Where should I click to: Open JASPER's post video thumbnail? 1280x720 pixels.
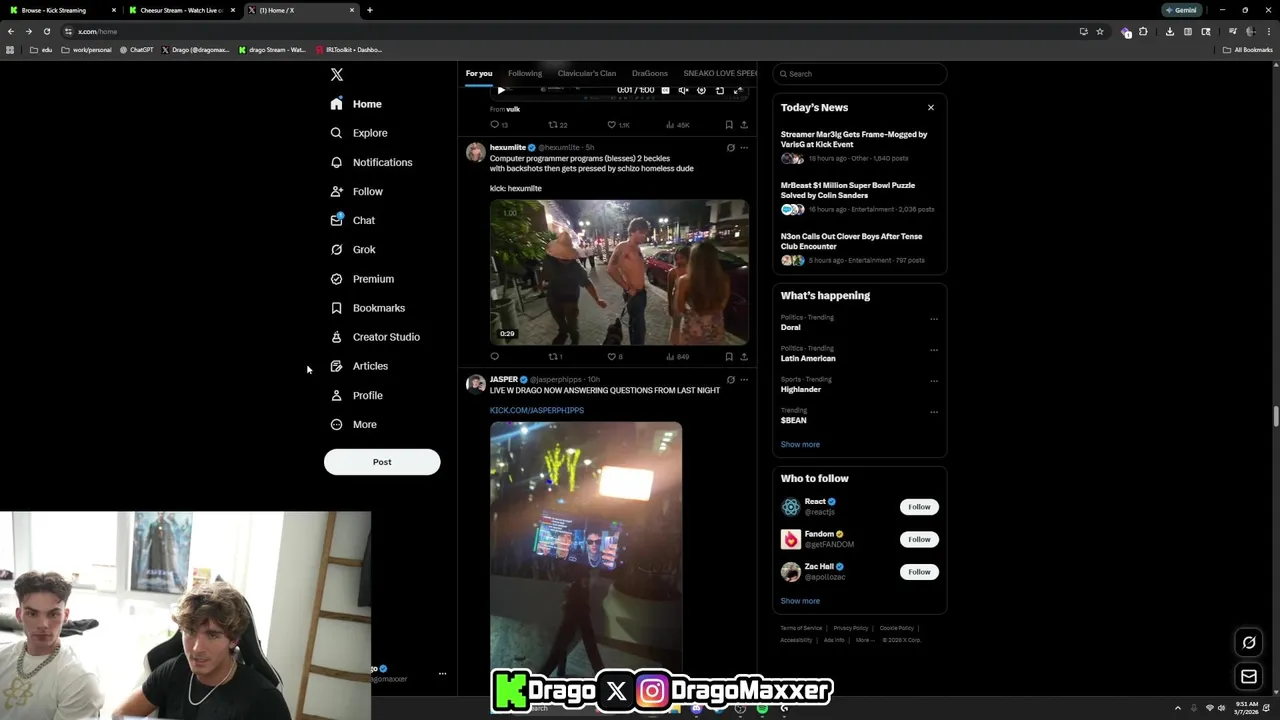[586, 548]
